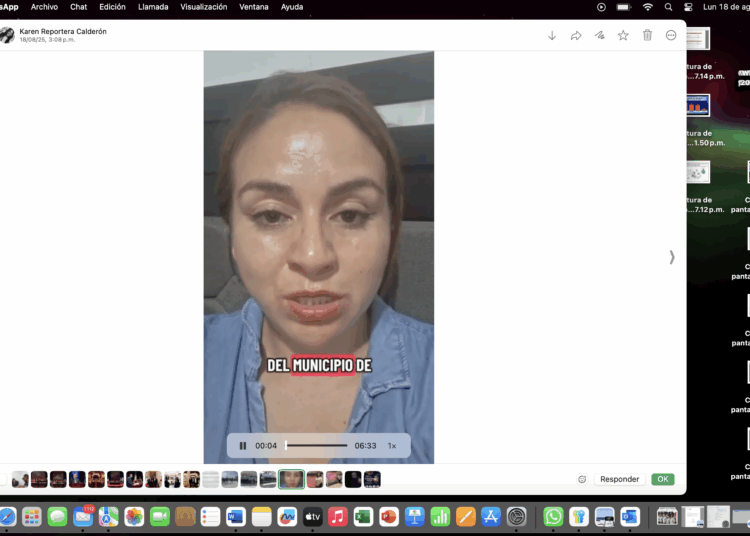Open WhatsApp from the Dock
This screenshot has width=750, height=536.
553,516
